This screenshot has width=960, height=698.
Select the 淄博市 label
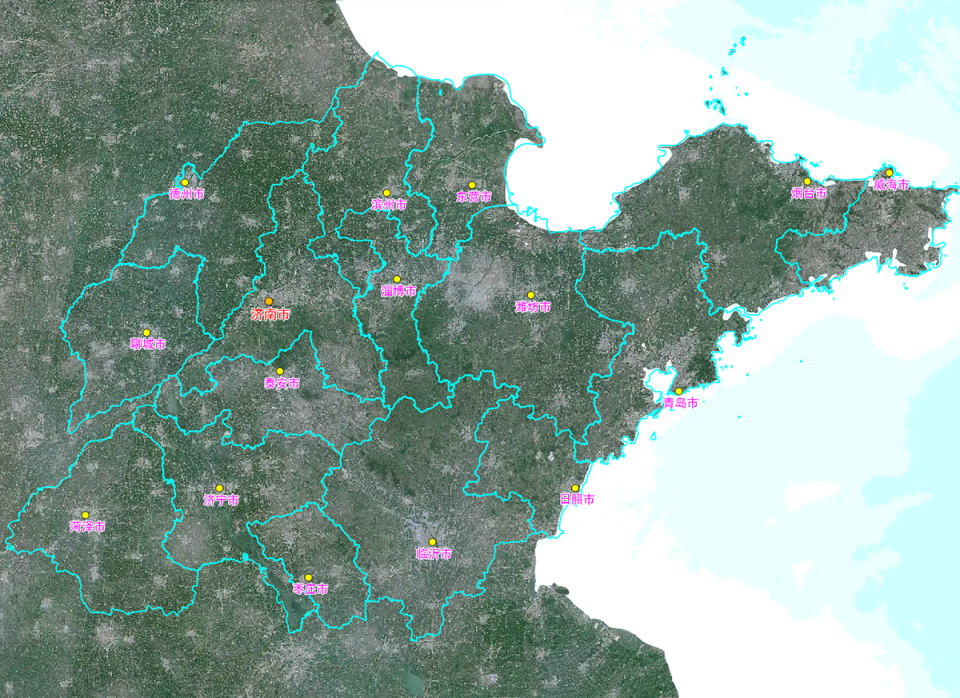pyautogui.click(x=399, y=291)
